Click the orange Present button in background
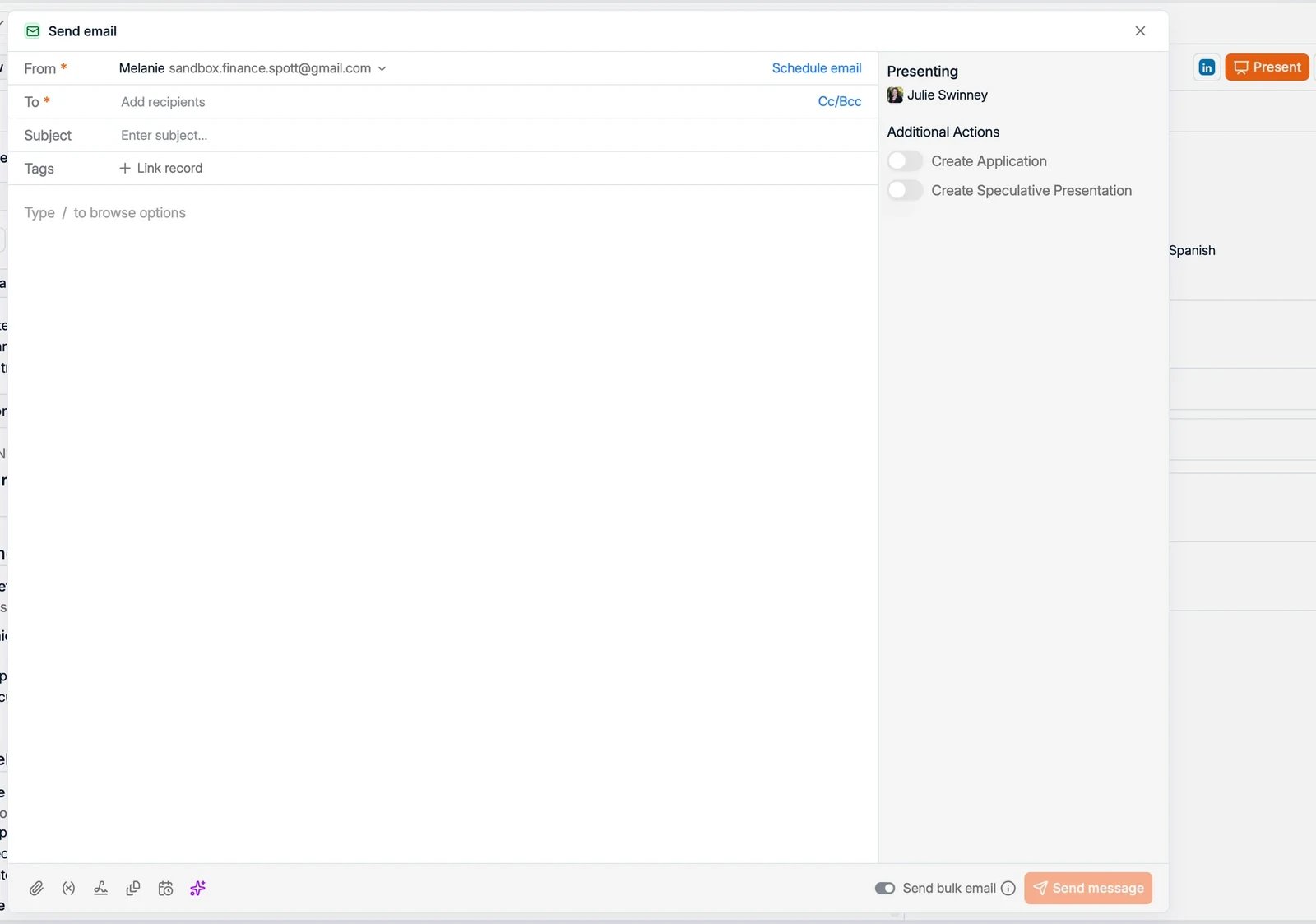This screenshot has height=924, width=1316. click(x=1267, y=67)
